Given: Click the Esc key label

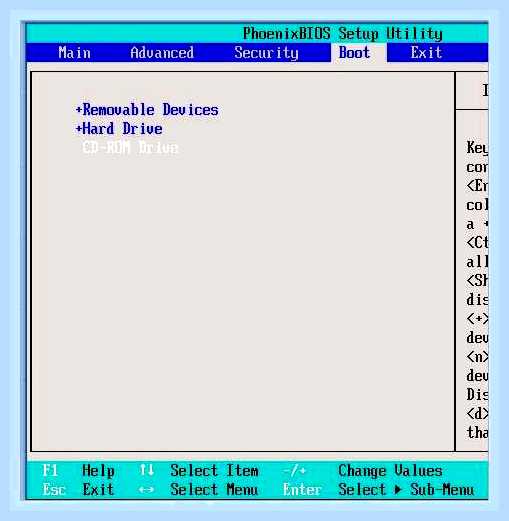Looking at the screenshot, I should [54, 490].
